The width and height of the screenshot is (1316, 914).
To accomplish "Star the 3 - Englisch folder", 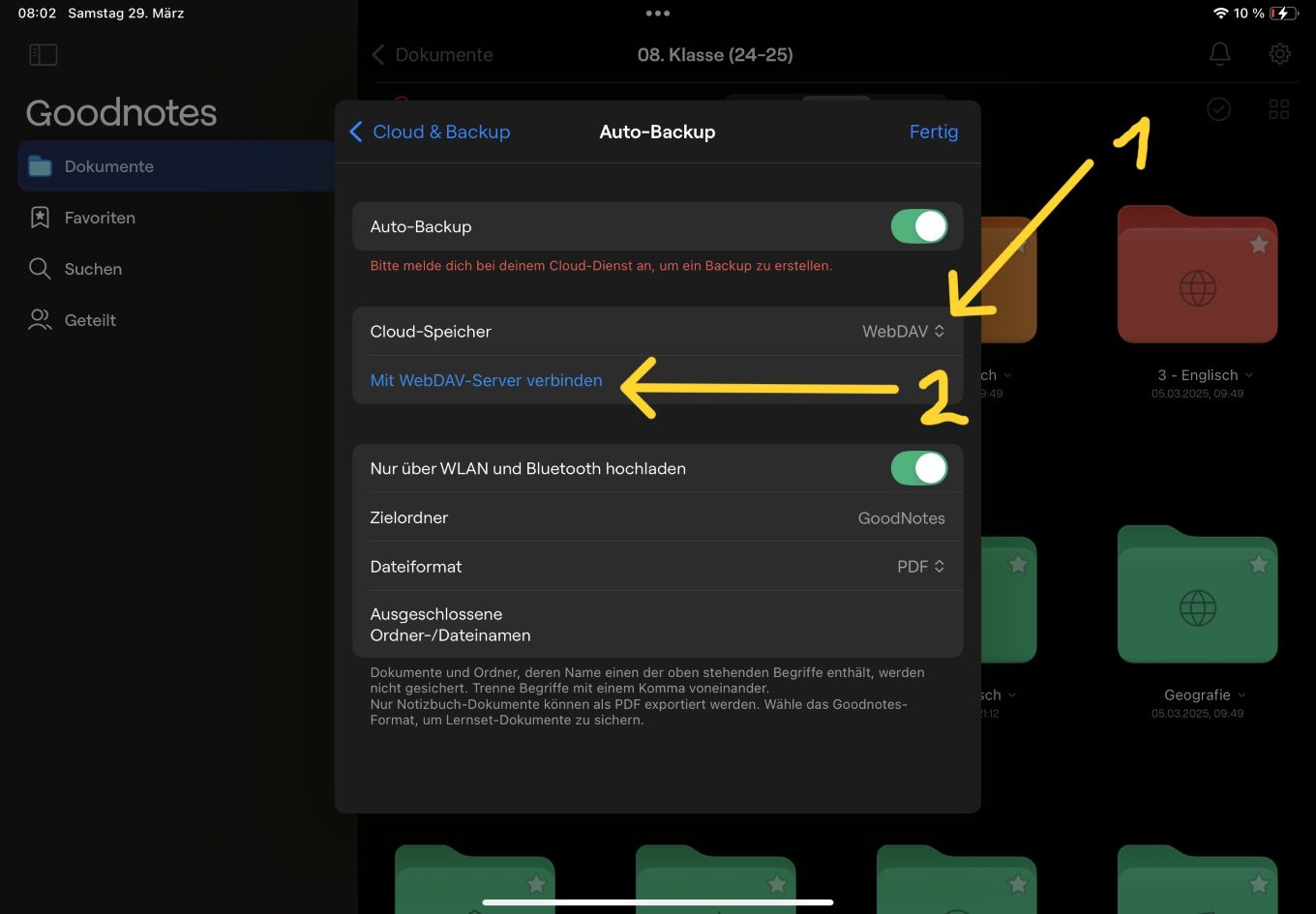I will [1259, 245].
